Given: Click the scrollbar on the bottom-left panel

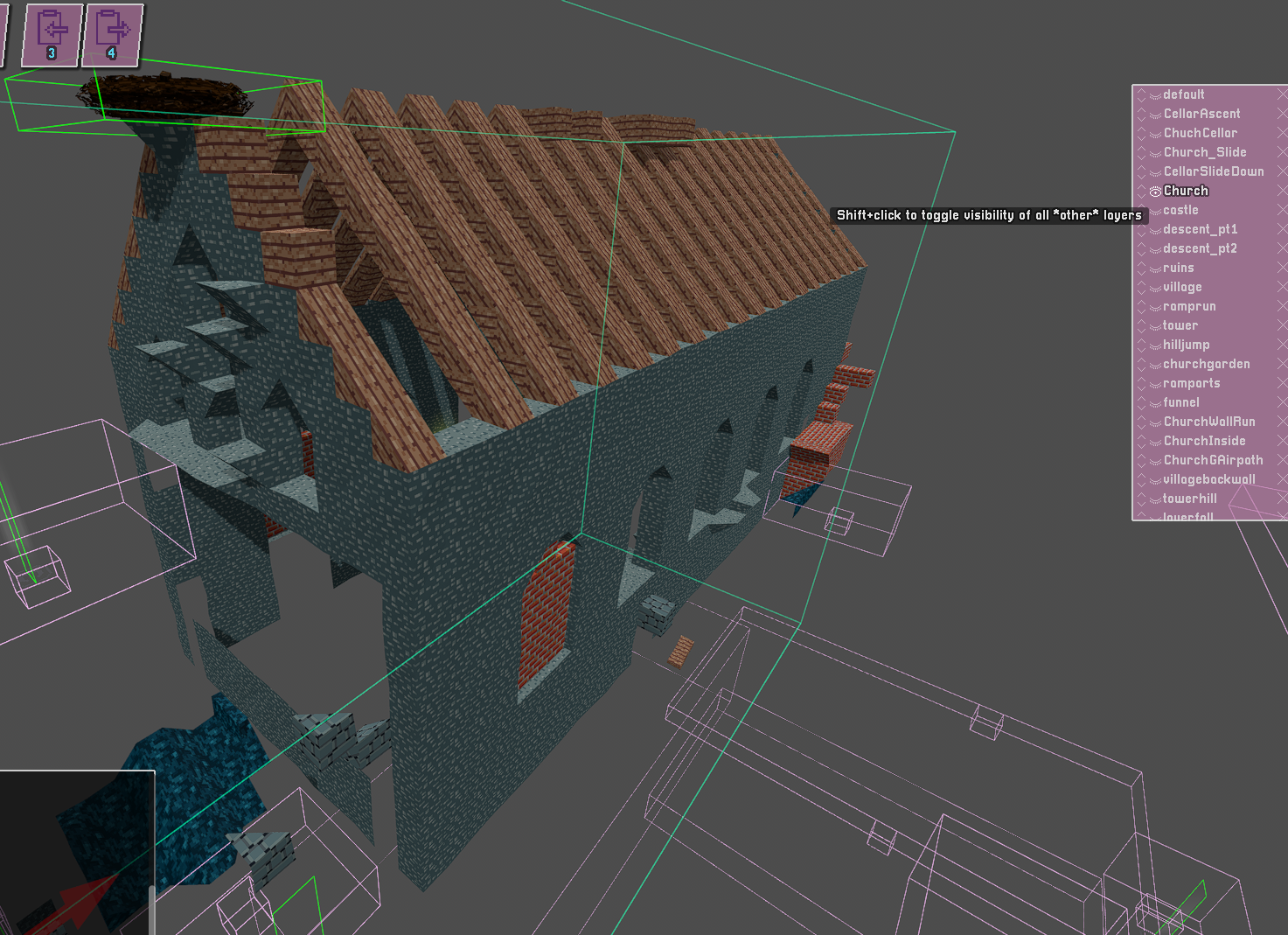Looking at the screenshot, I should (152, 910).
